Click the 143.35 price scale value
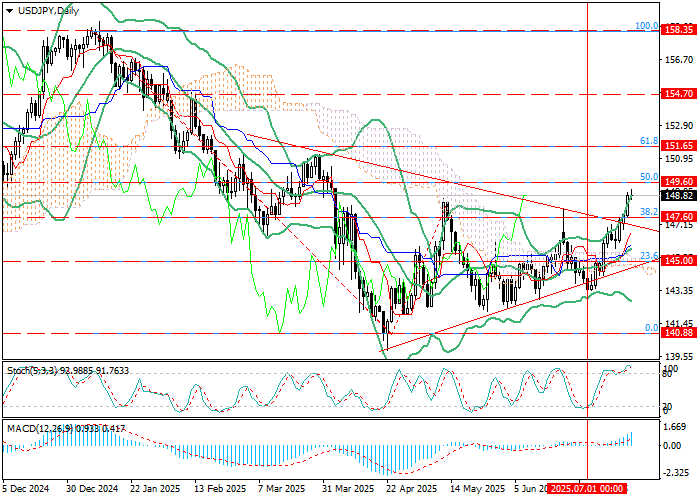Screen dimensions: 700x500 [x=679, y=290]
